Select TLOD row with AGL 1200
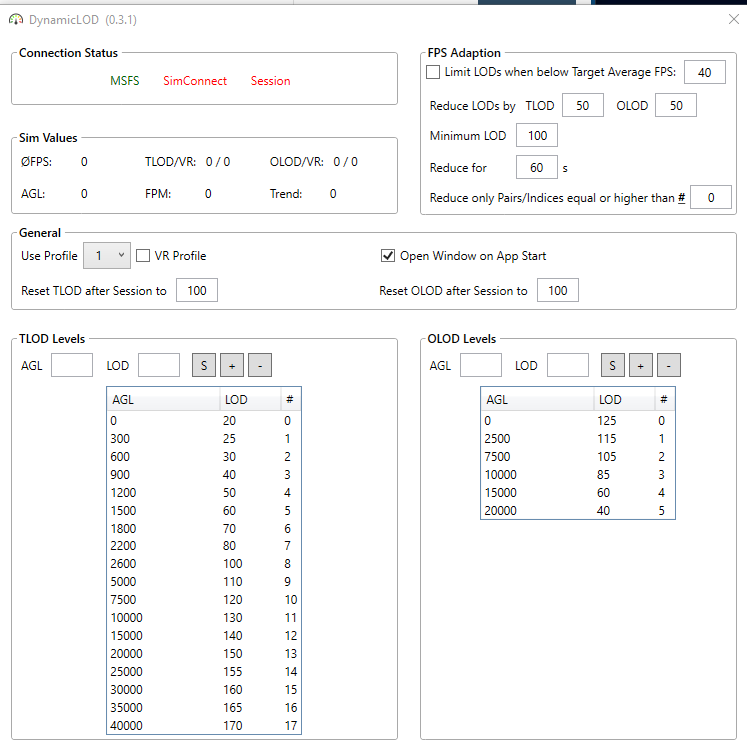 coord(204,492)
